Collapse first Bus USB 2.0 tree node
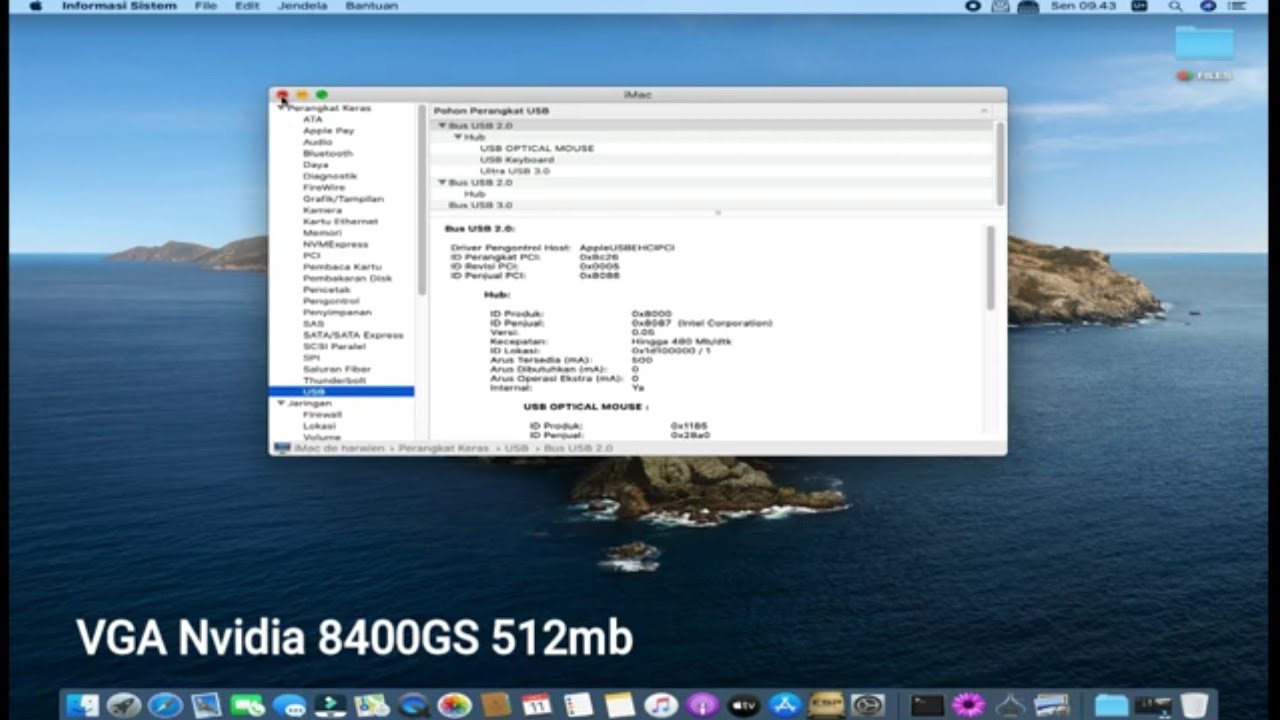 click(x=442, y=126)
